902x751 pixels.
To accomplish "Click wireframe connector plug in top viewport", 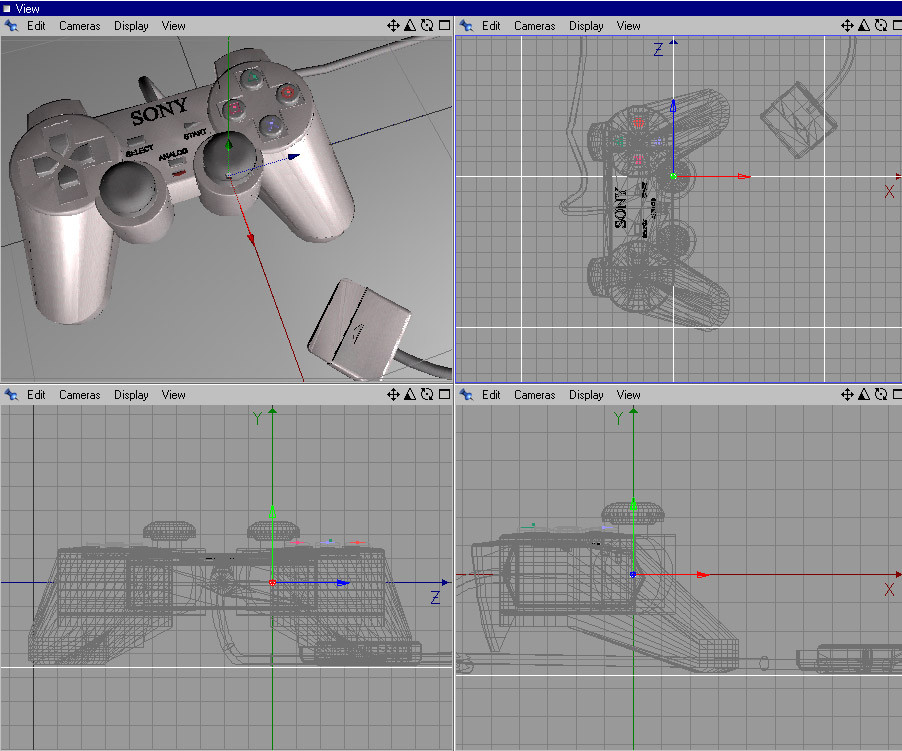I will 798,120.
